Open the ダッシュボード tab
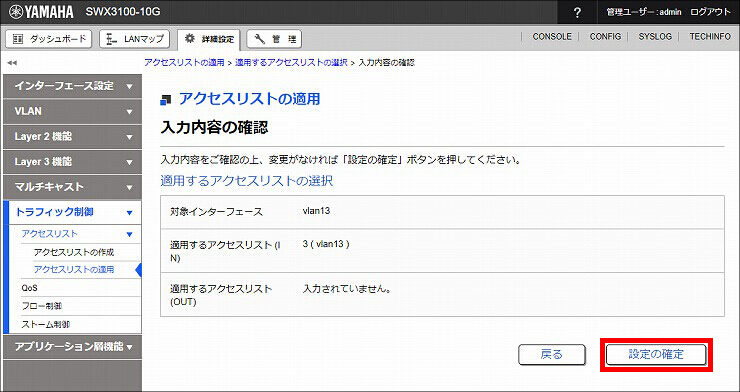The height and width of the screenshot is (392, 740). pos(49,39)
